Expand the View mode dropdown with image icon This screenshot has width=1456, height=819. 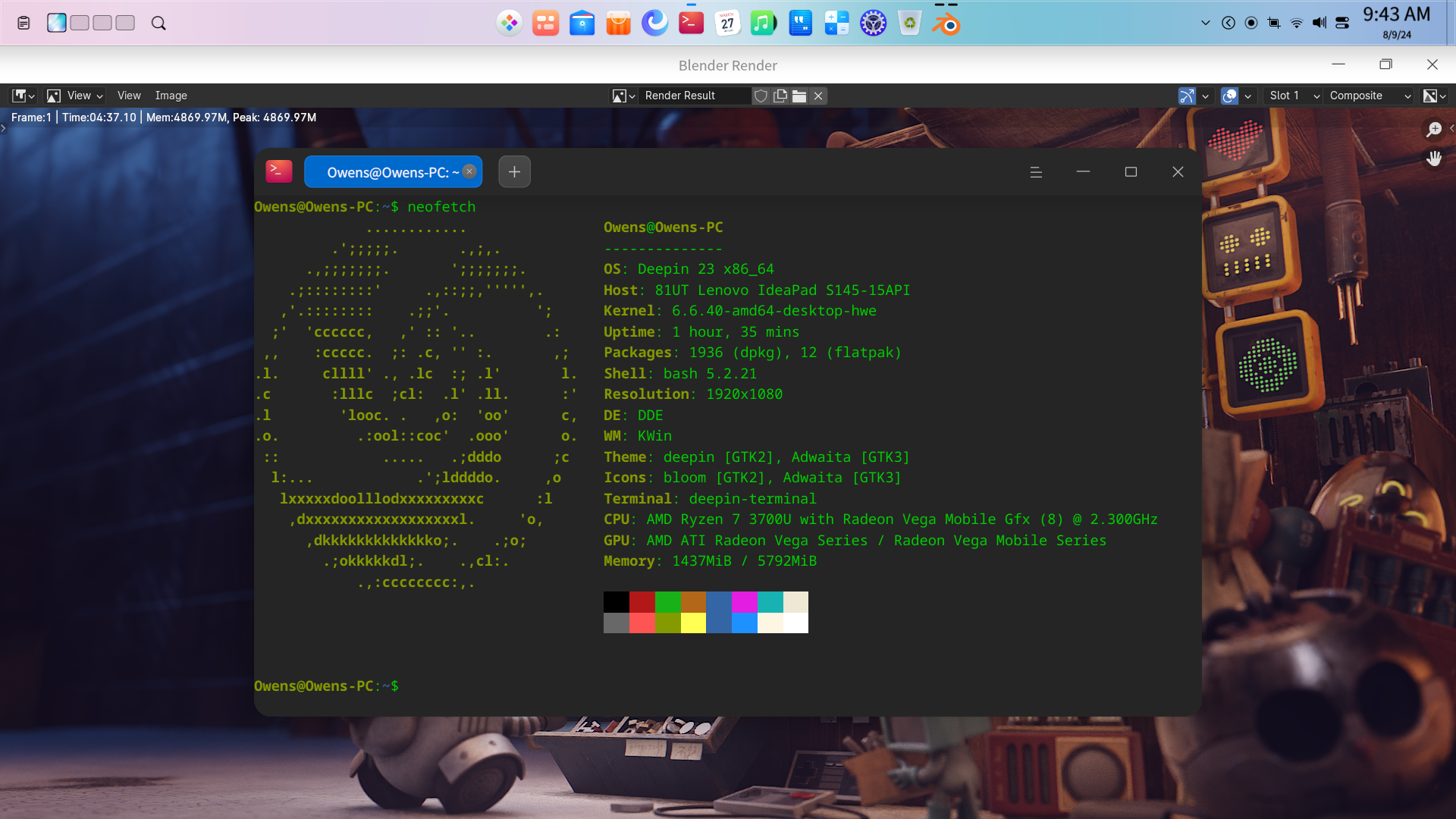[75, 96]
